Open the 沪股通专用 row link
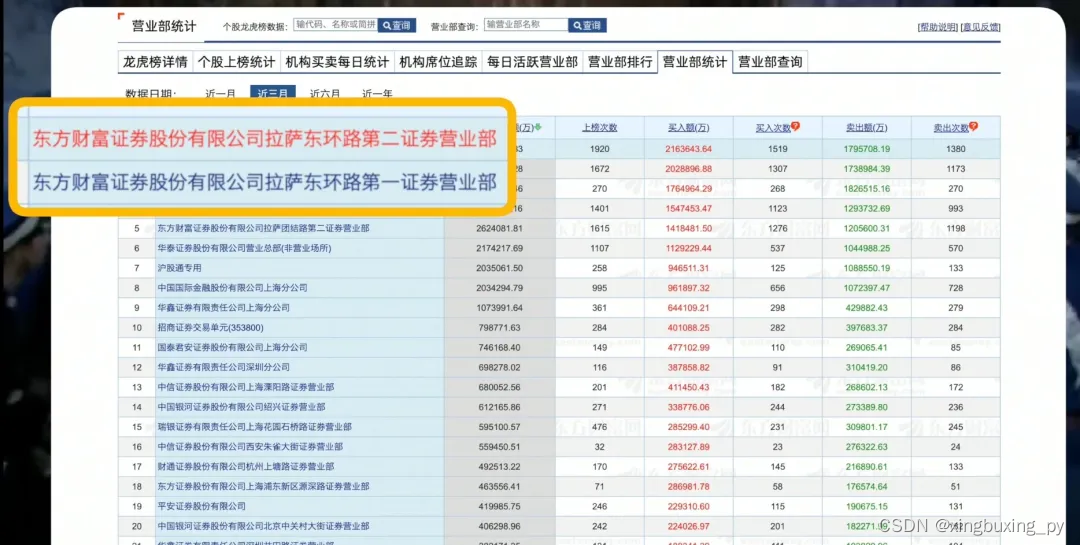This screenshot has height=545, width=1080. [179, 268]
